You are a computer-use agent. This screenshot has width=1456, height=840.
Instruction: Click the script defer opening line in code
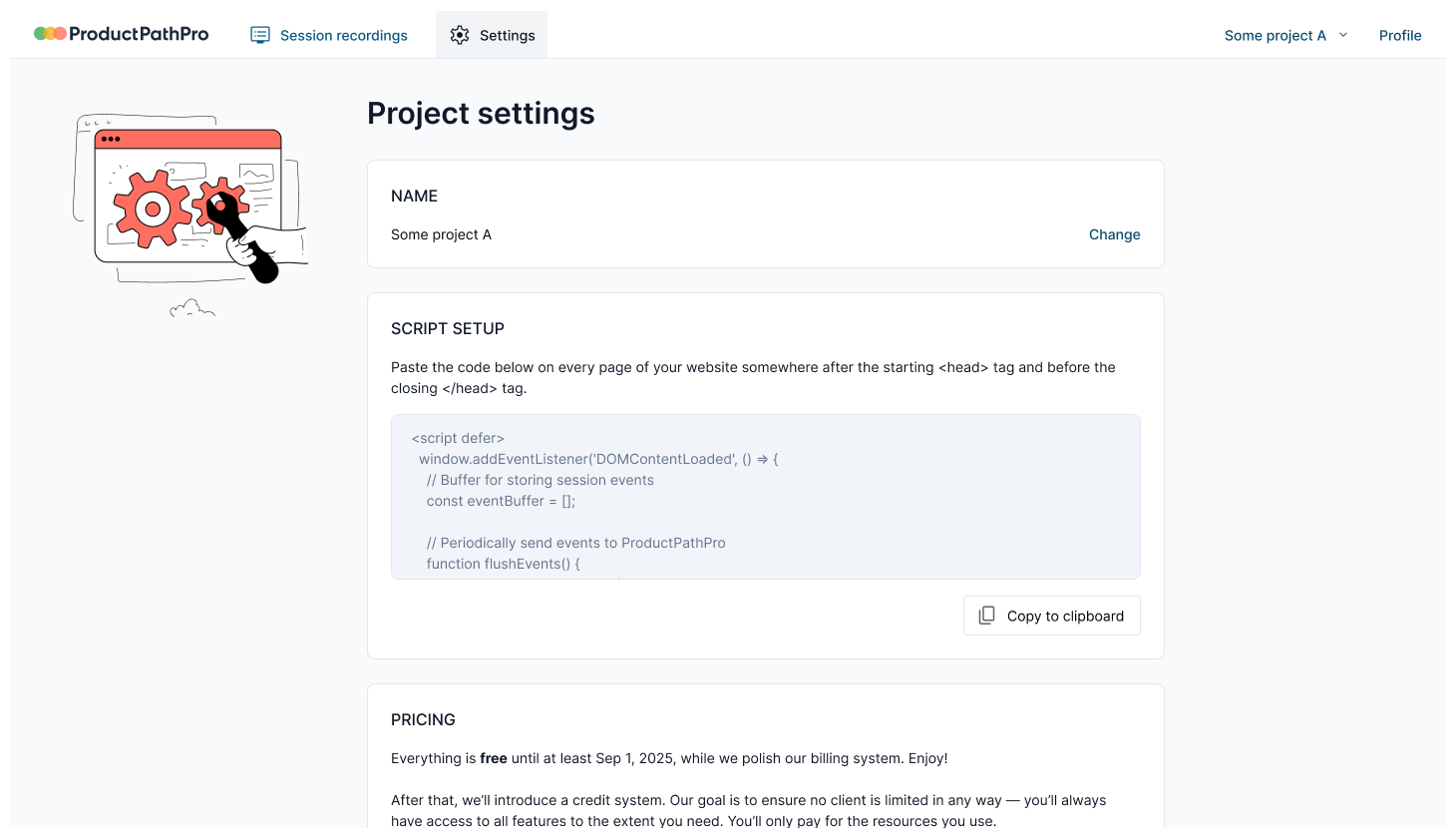458,438
